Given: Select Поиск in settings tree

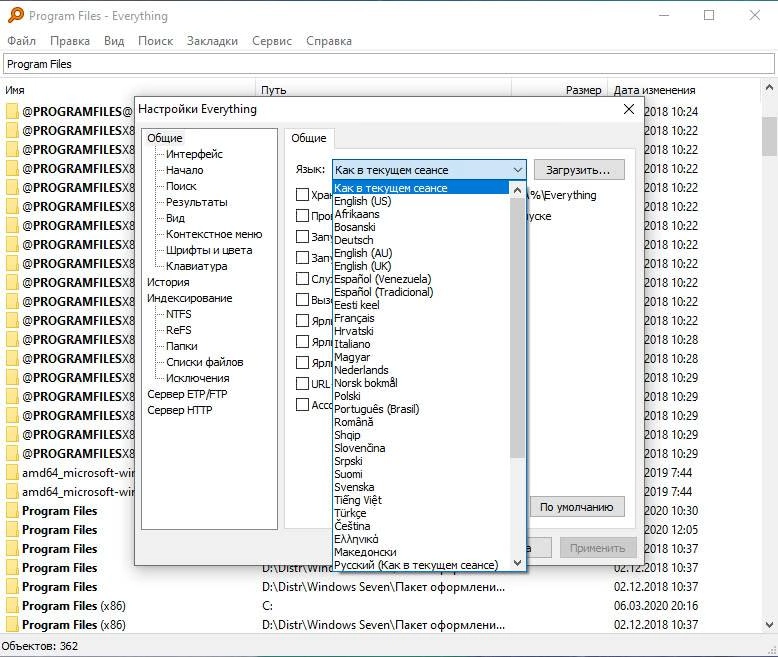Looking at the screenshot, I should [x=181, y=186].
